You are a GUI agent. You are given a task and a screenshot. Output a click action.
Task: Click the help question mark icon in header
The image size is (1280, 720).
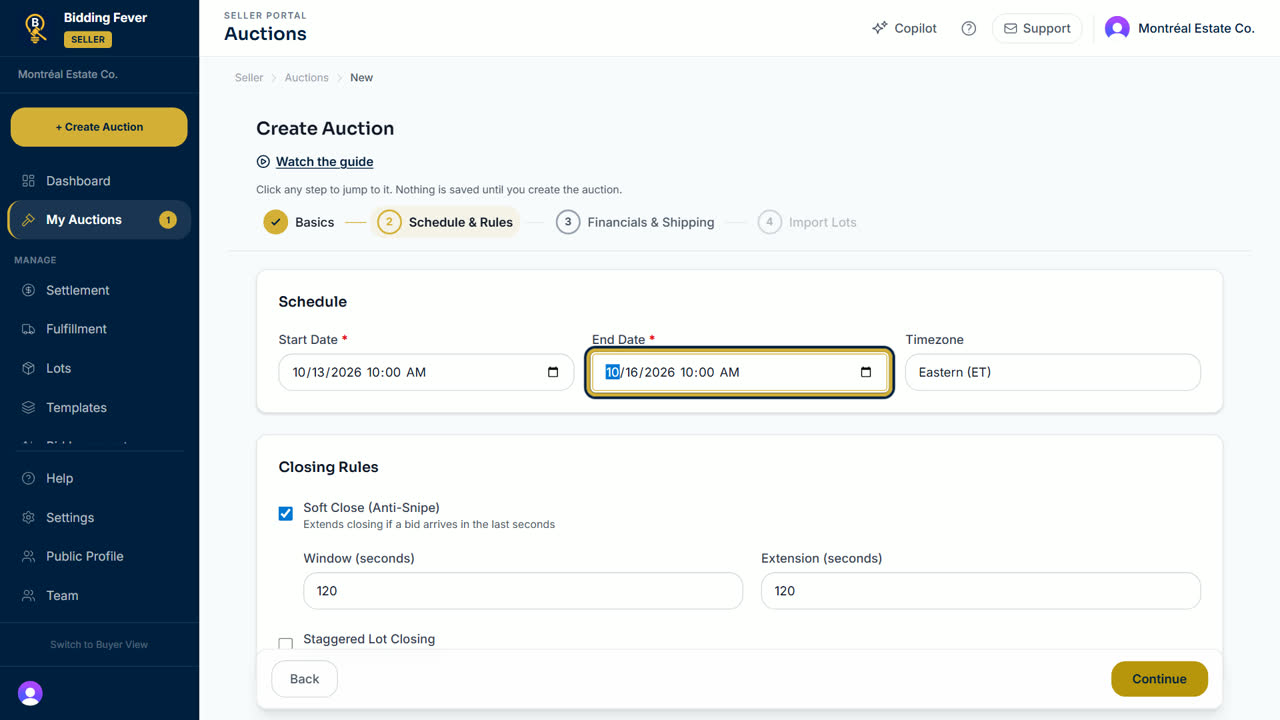[968, 28]
